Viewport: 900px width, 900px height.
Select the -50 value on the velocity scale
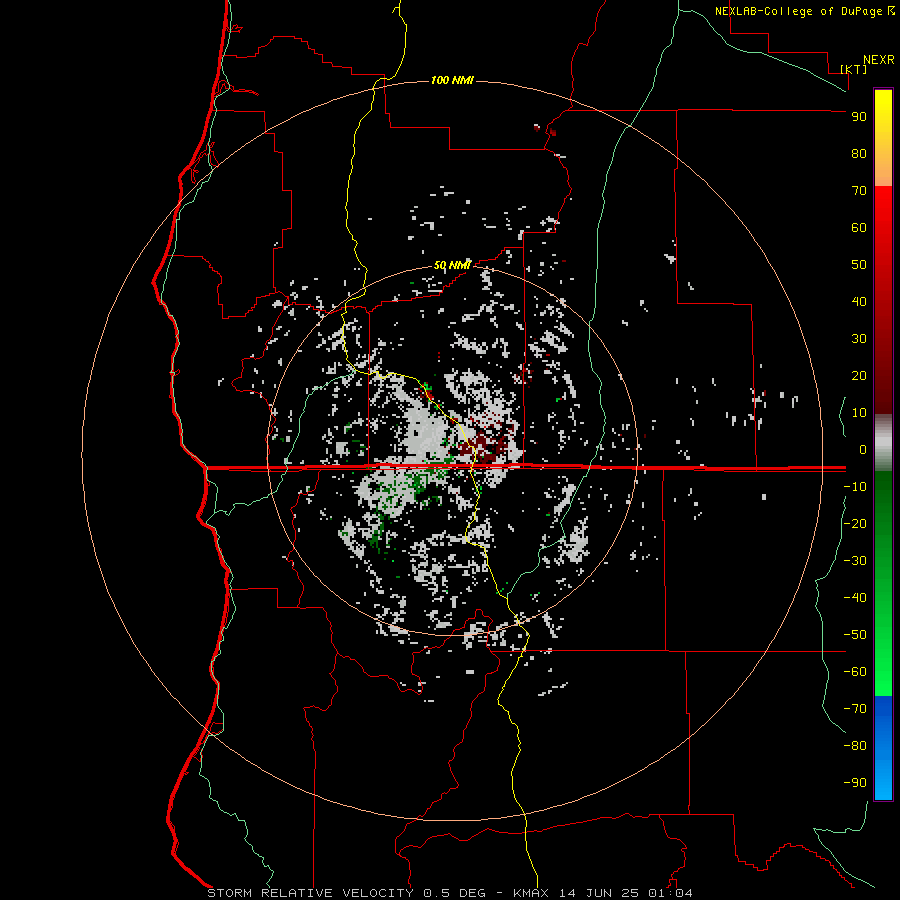coord(855,635)
